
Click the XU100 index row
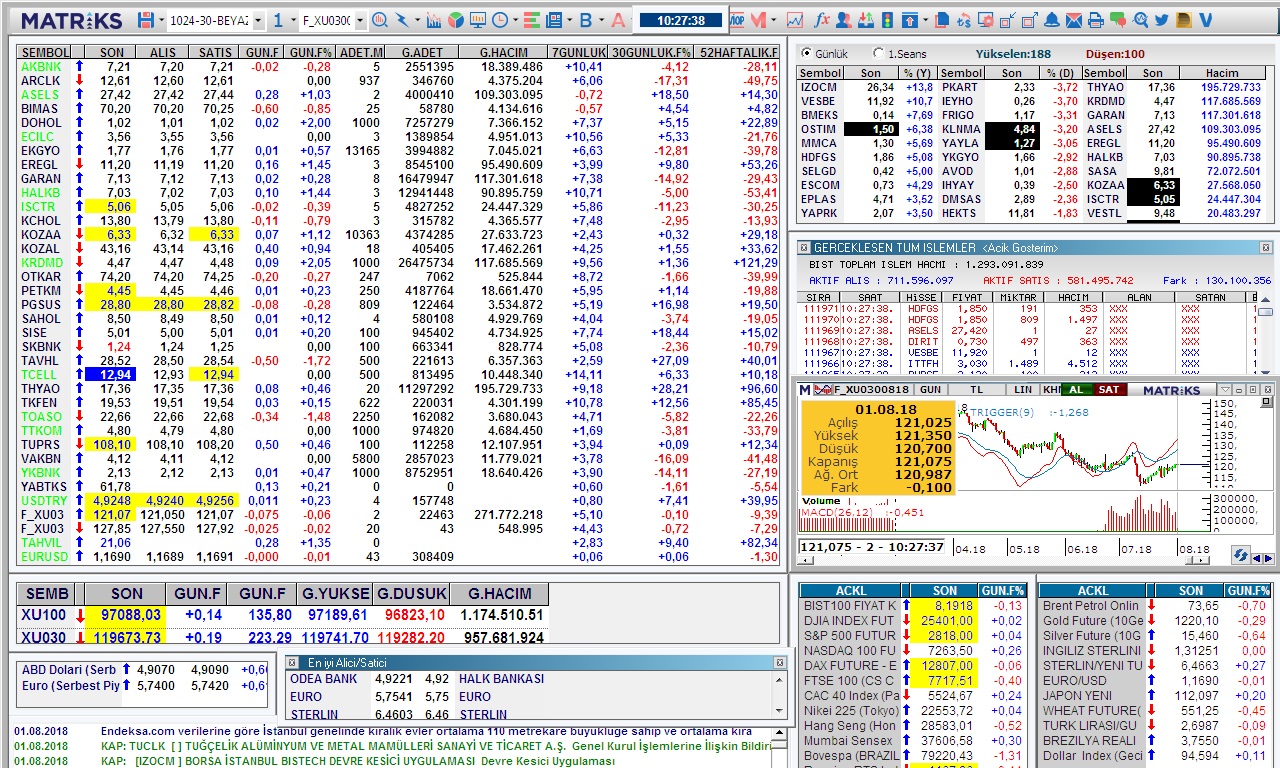(284, 615)
